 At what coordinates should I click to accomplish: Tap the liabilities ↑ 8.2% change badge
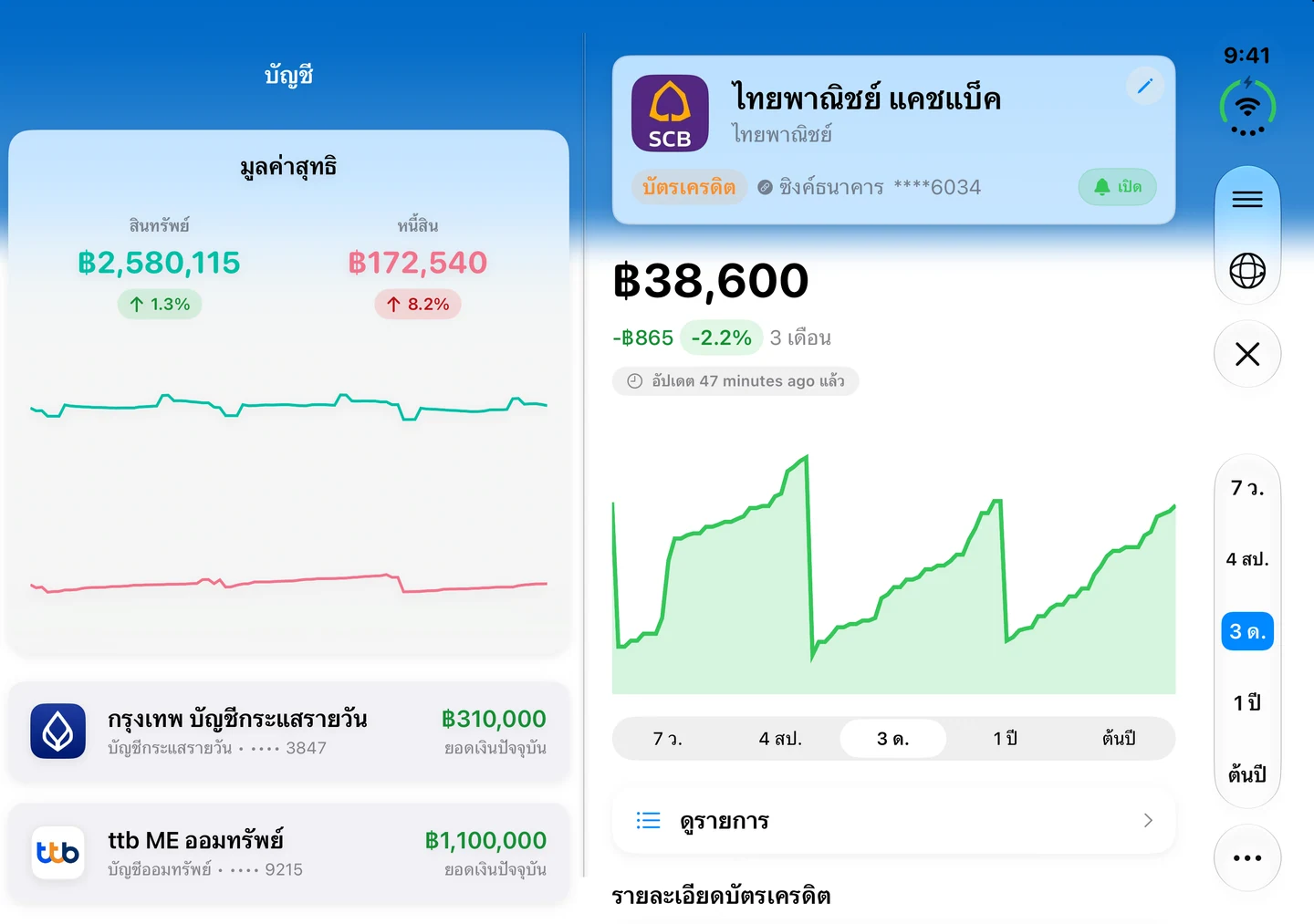click(418, 305)
